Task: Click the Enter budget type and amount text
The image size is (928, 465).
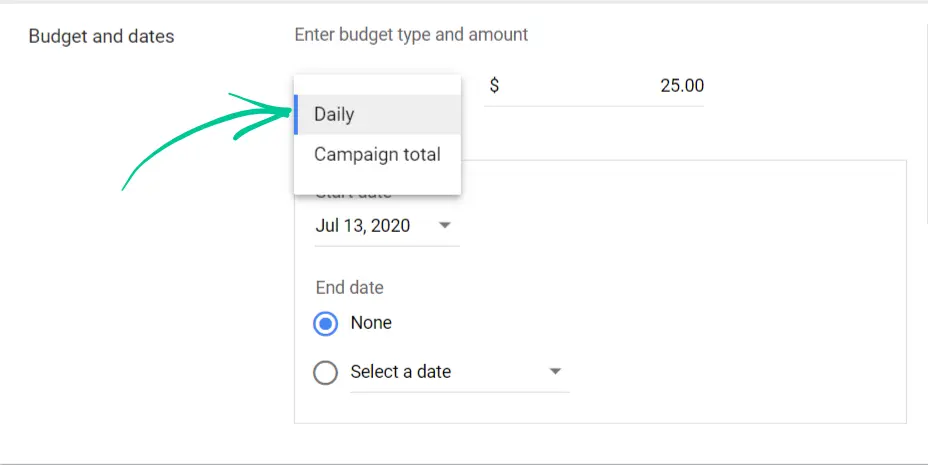Action: [x=411, y=35]
